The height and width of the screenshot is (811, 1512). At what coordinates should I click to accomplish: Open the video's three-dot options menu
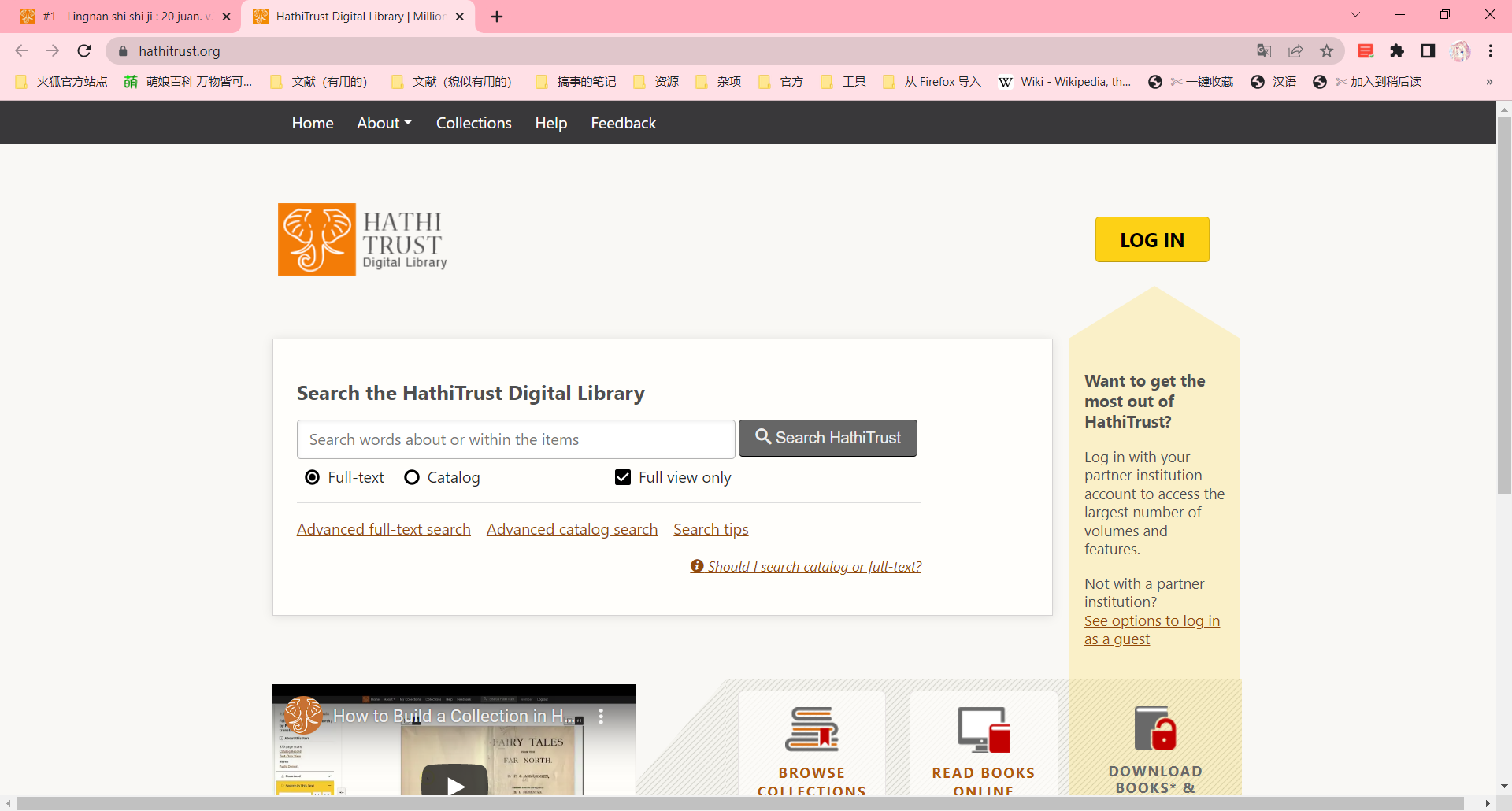click(601, 716)
